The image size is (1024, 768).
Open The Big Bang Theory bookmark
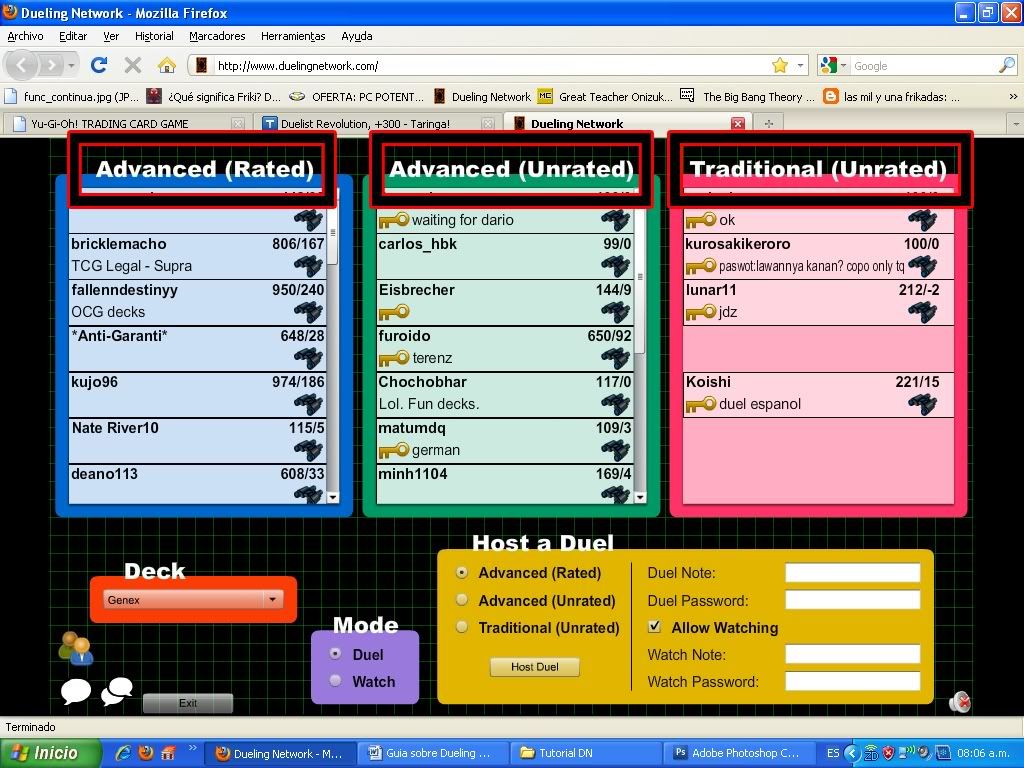(x=748, y=97)
